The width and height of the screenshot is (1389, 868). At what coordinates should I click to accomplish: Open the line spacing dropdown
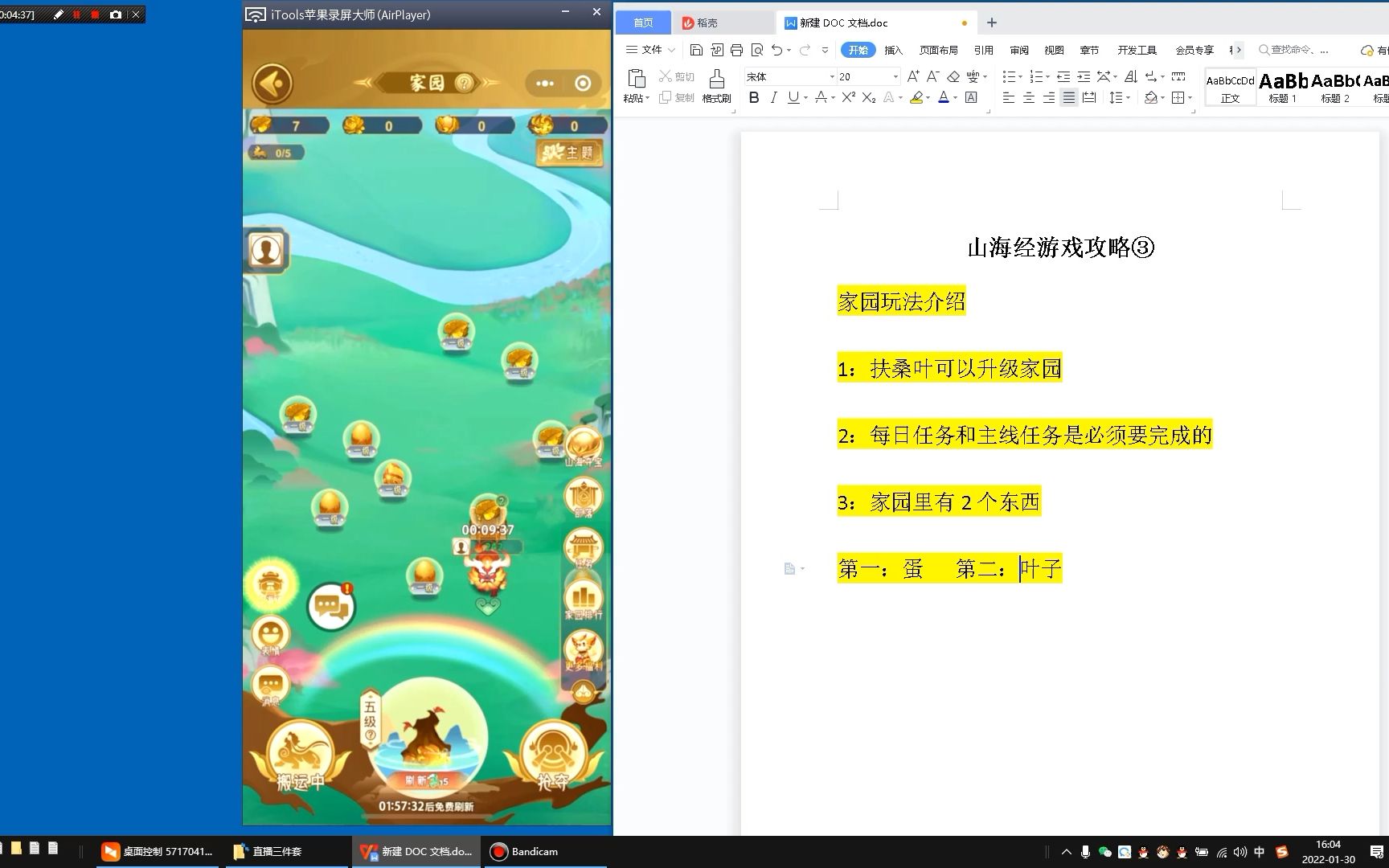click(1129, 98)
